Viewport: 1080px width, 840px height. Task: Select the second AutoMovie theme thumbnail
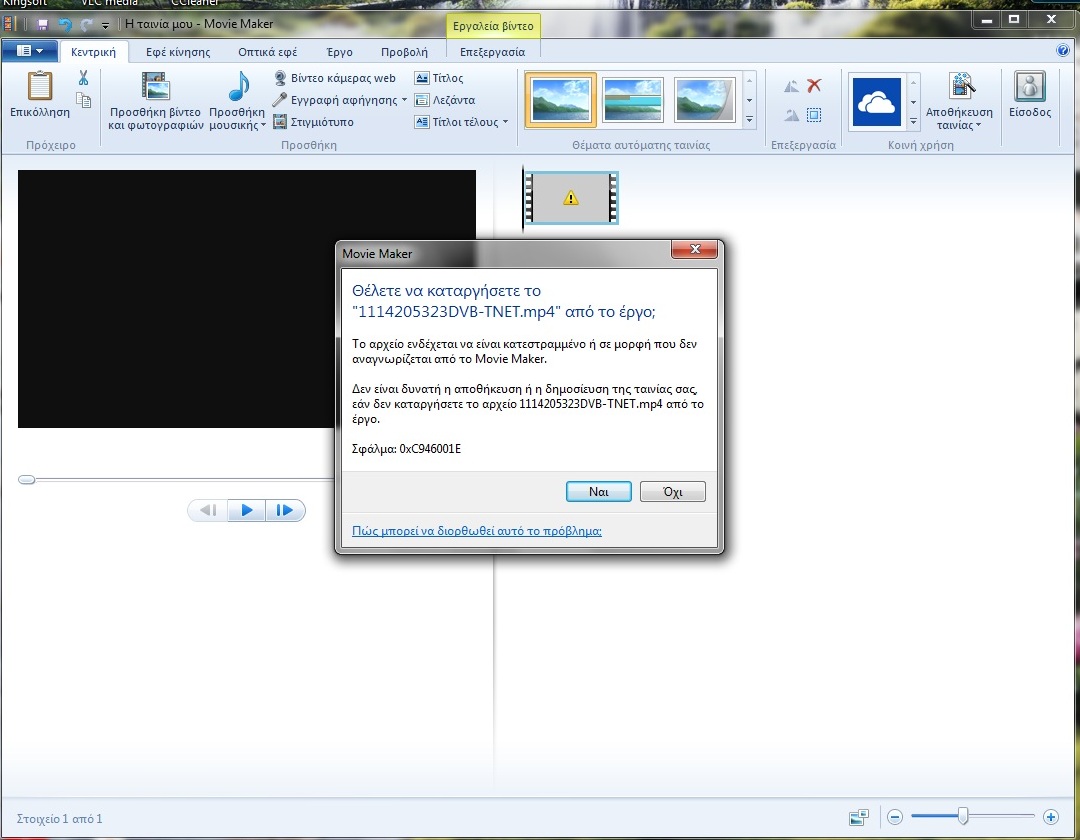(632, 100)
